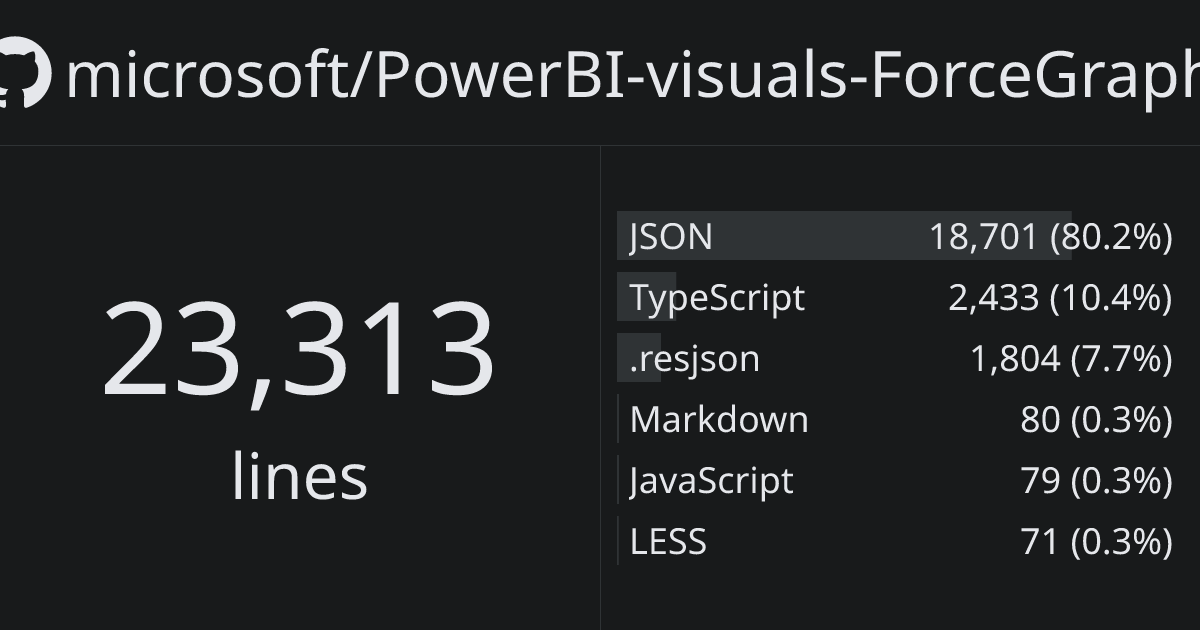This screenshot has width=1200, height=630.
Task: Click the JavaScript 79 (0.3%) value
Action: (1096, 481)
